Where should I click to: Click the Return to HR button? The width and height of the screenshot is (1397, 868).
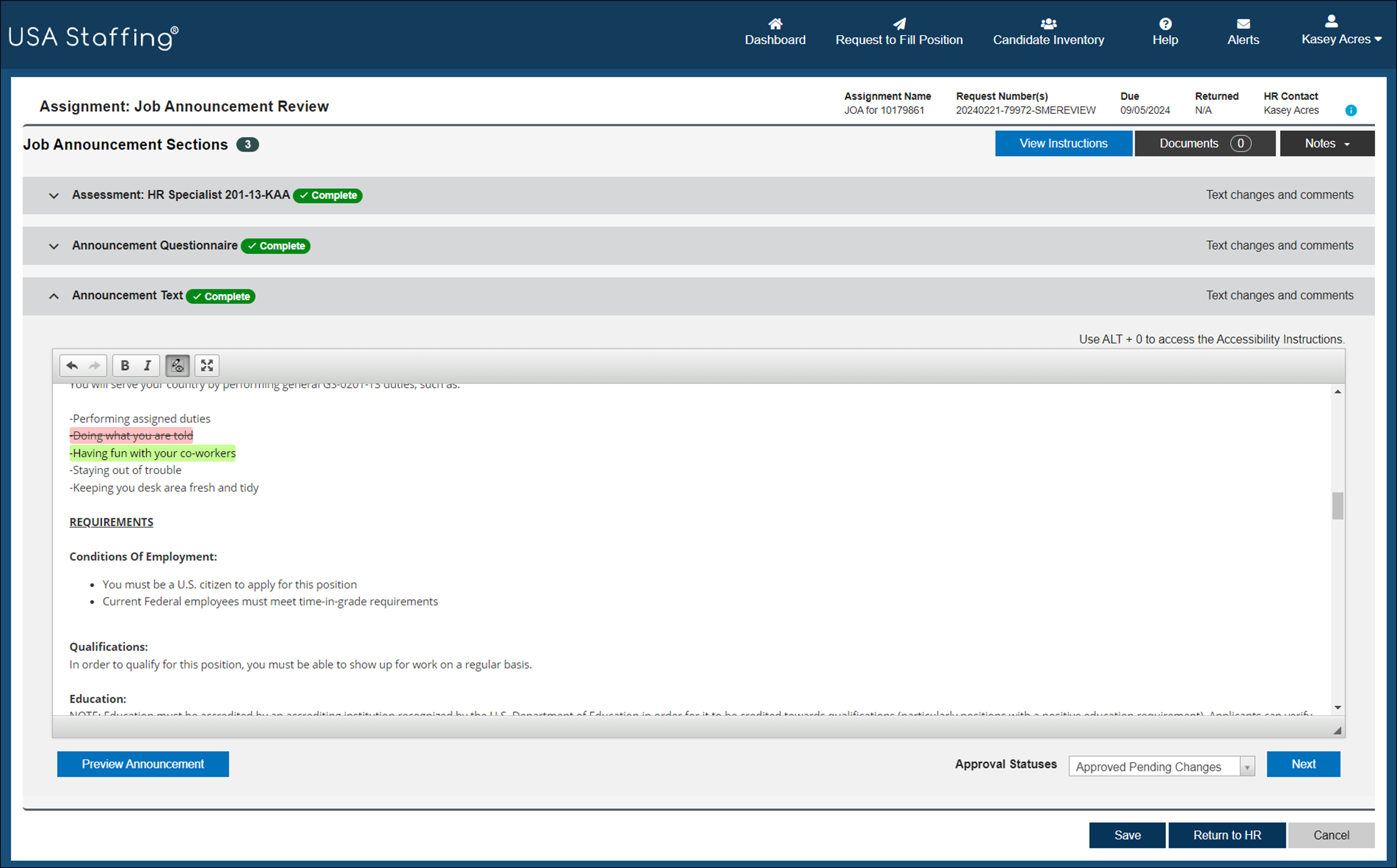[x=1227, y=834]
